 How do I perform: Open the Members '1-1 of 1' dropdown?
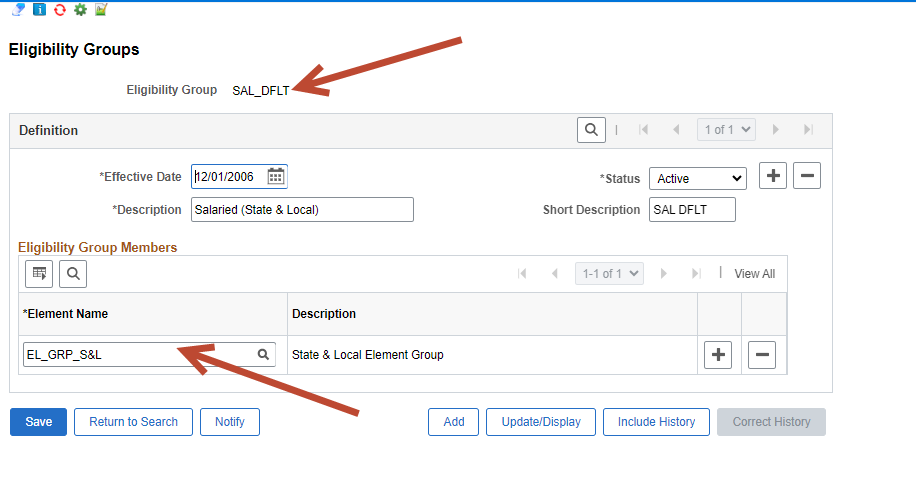pos(609,274)
